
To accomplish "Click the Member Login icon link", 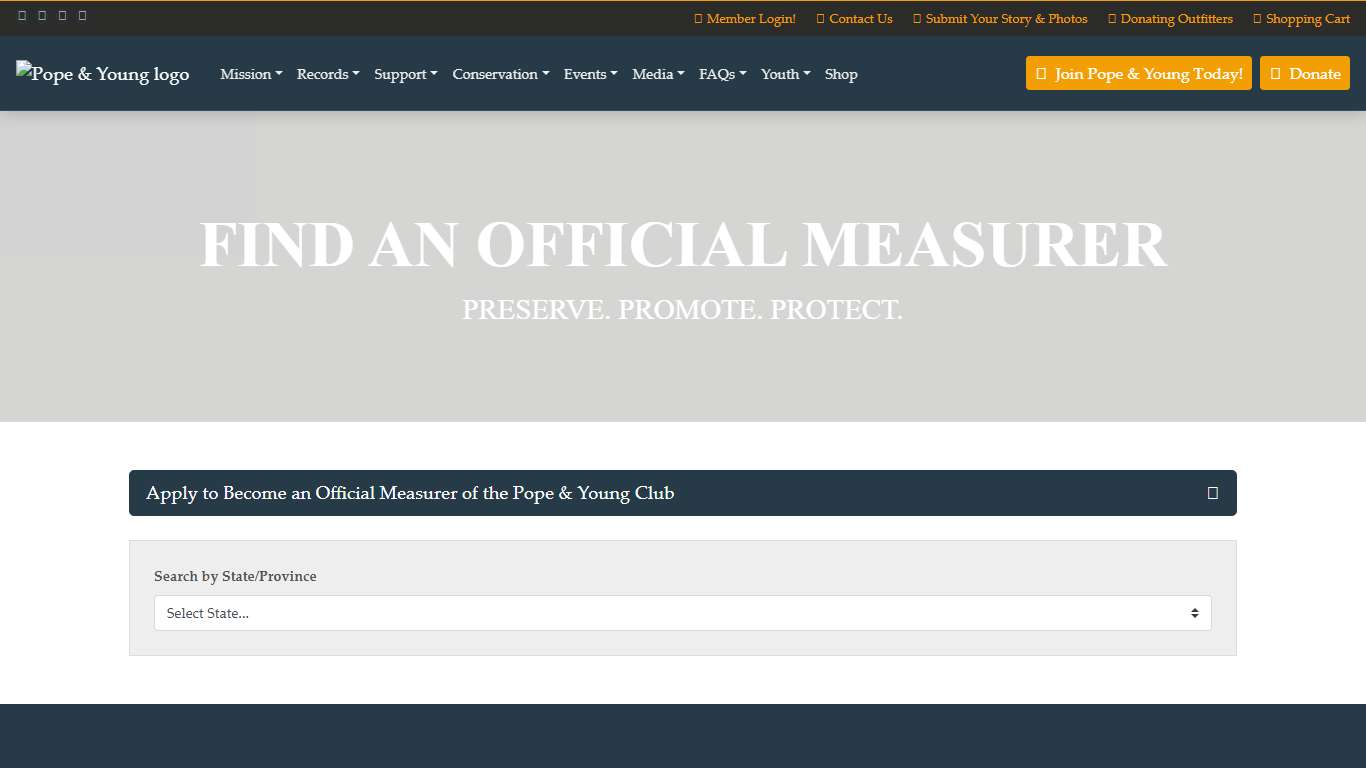I will [744, 18].
